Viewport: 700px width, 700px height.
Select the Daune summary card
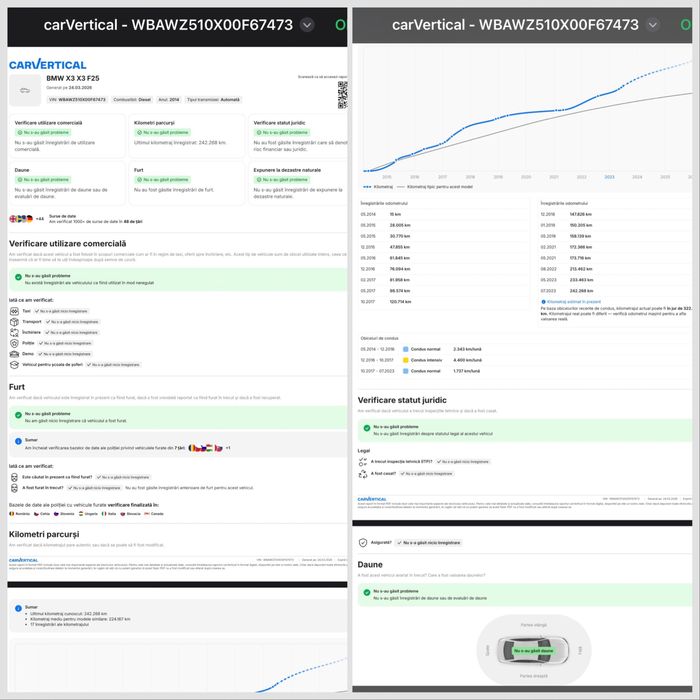pyautogui.click(x=67, y=183)
